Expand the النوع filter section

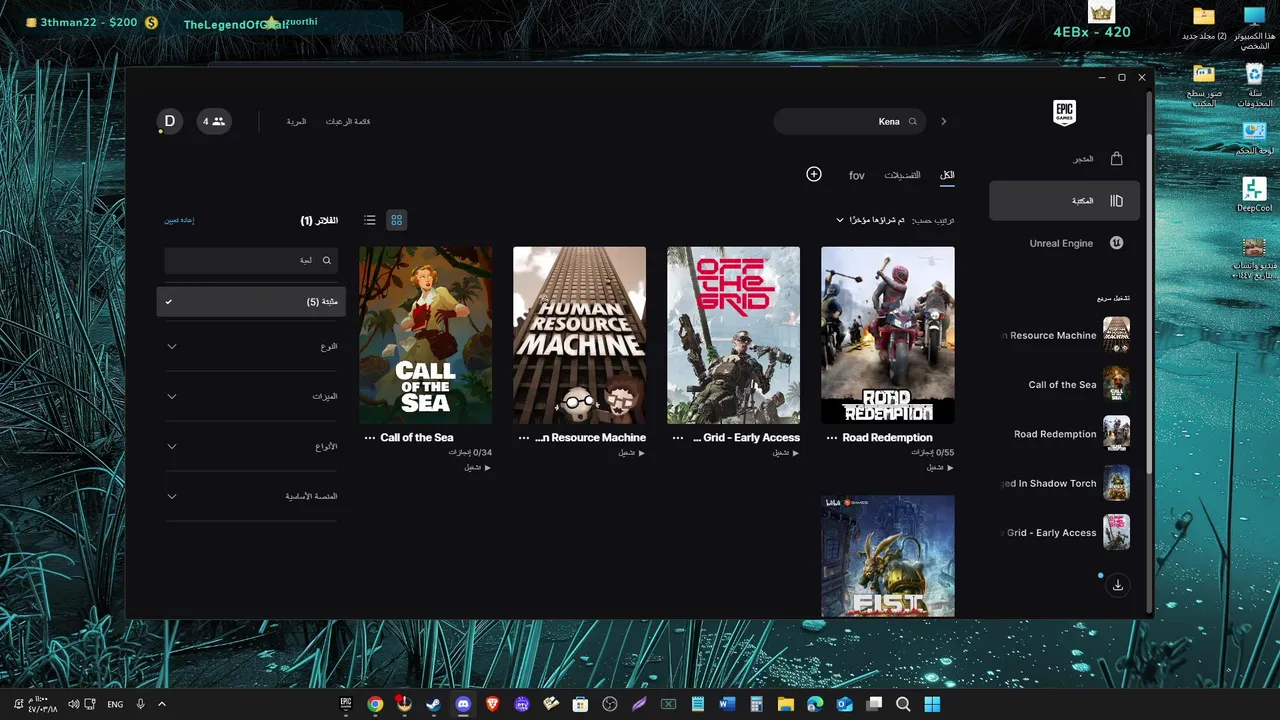pyautogui.click(x=251, y=346)
